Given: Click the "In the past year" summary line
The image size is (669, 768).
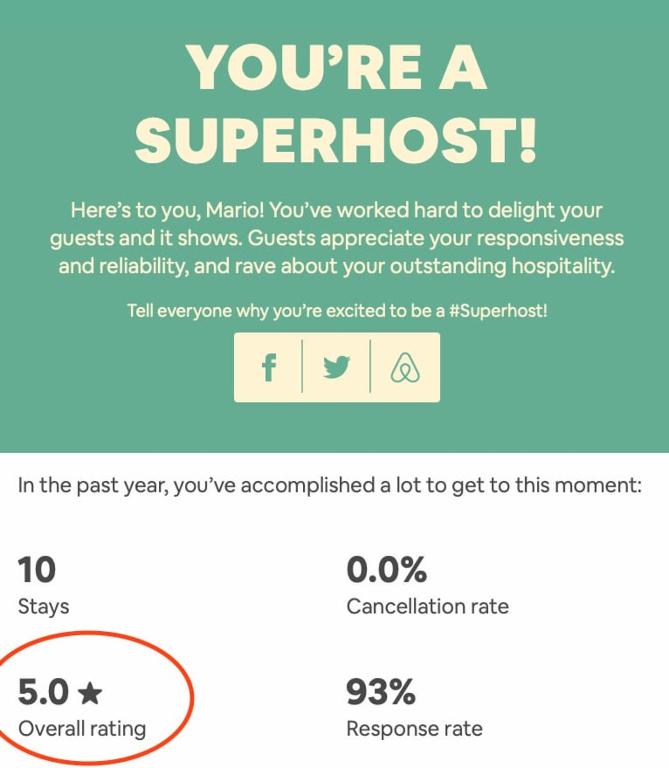Looking at the screenshot, I should tap(329, 487).
